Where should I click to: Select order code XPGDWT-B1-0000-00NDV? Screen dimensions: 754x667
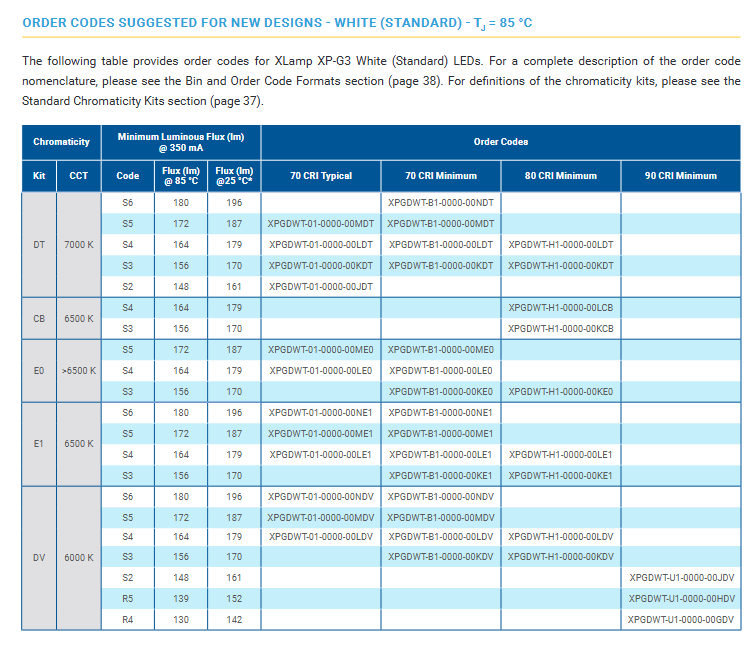click(441, 497)
